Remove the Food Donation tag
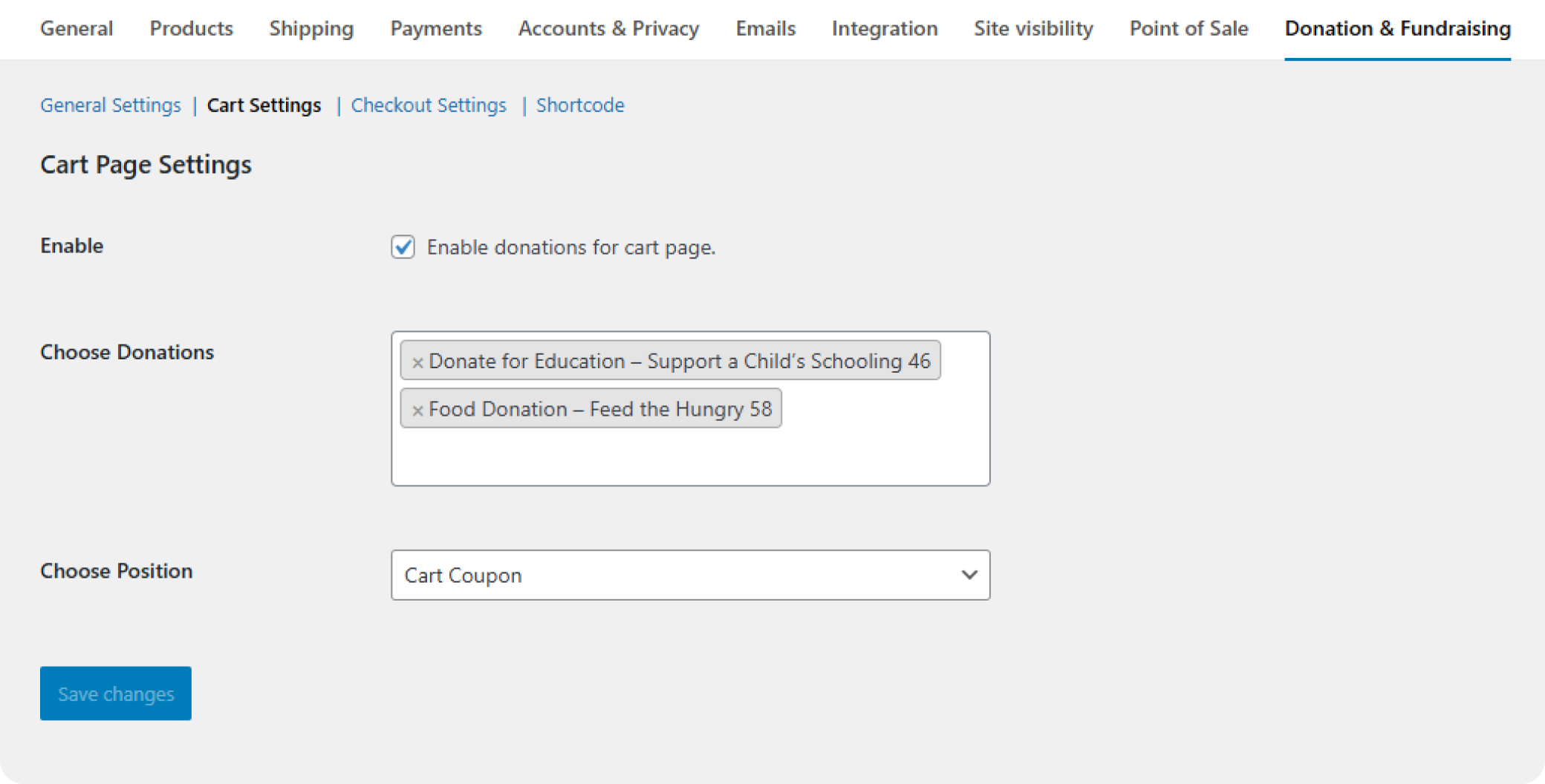Viewport: 1545px width, 784px height. [417, 410]
